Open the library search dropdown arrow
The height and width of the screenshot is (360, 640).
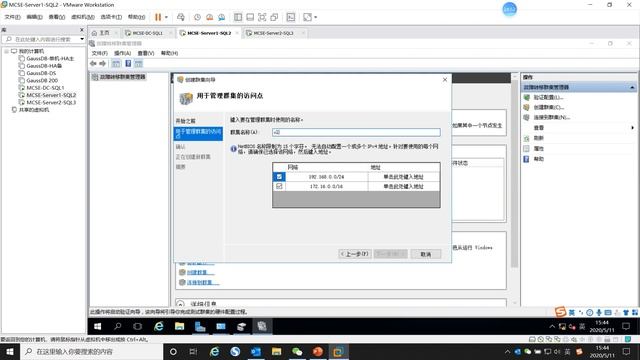point(82,39)
